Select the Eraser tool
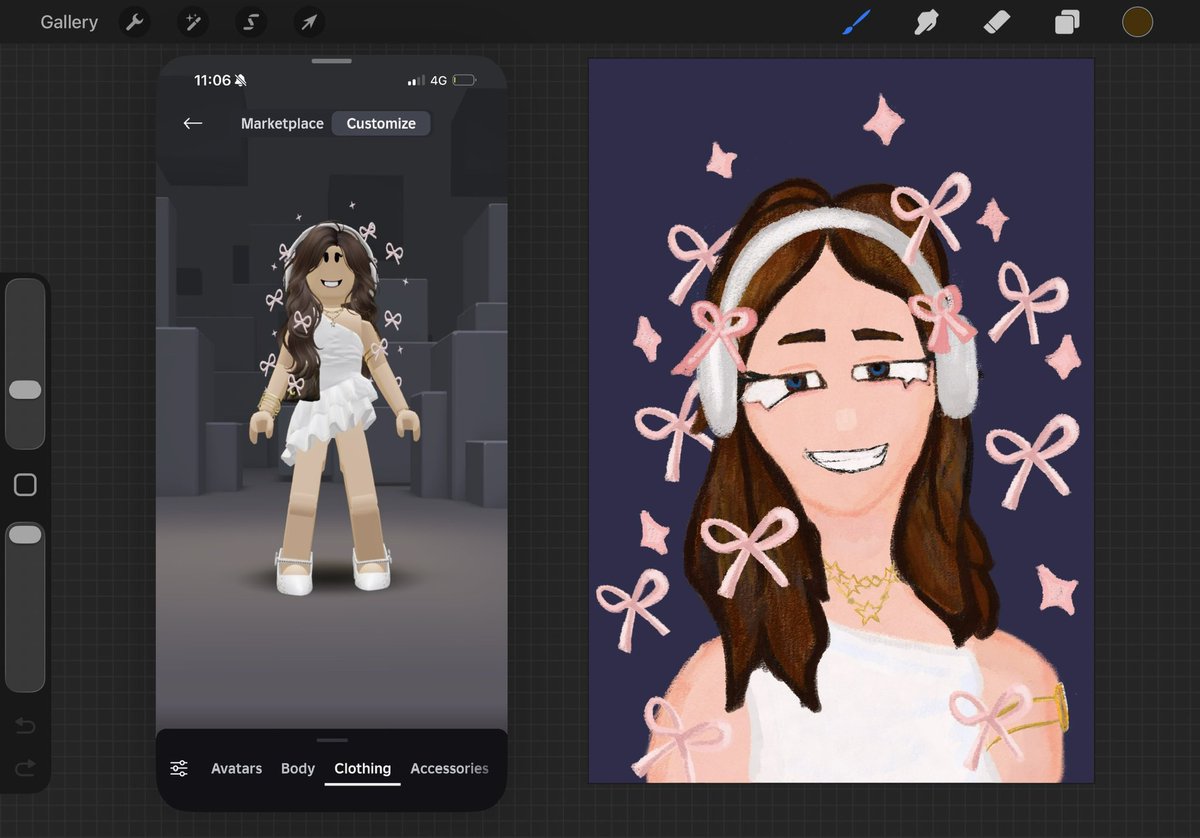The height and width of the screenshot is (838, 1200). click(x=997, y=22)
